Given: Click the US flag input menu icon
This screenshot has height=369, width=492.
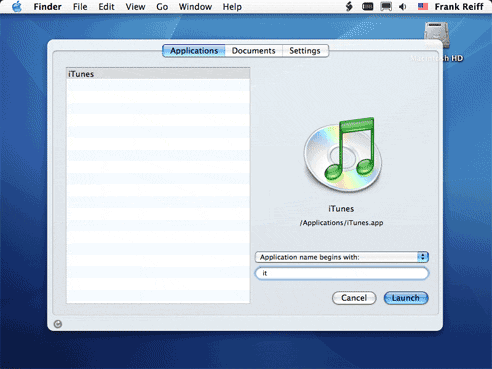Looking at the screenshot, I should 423,6.
